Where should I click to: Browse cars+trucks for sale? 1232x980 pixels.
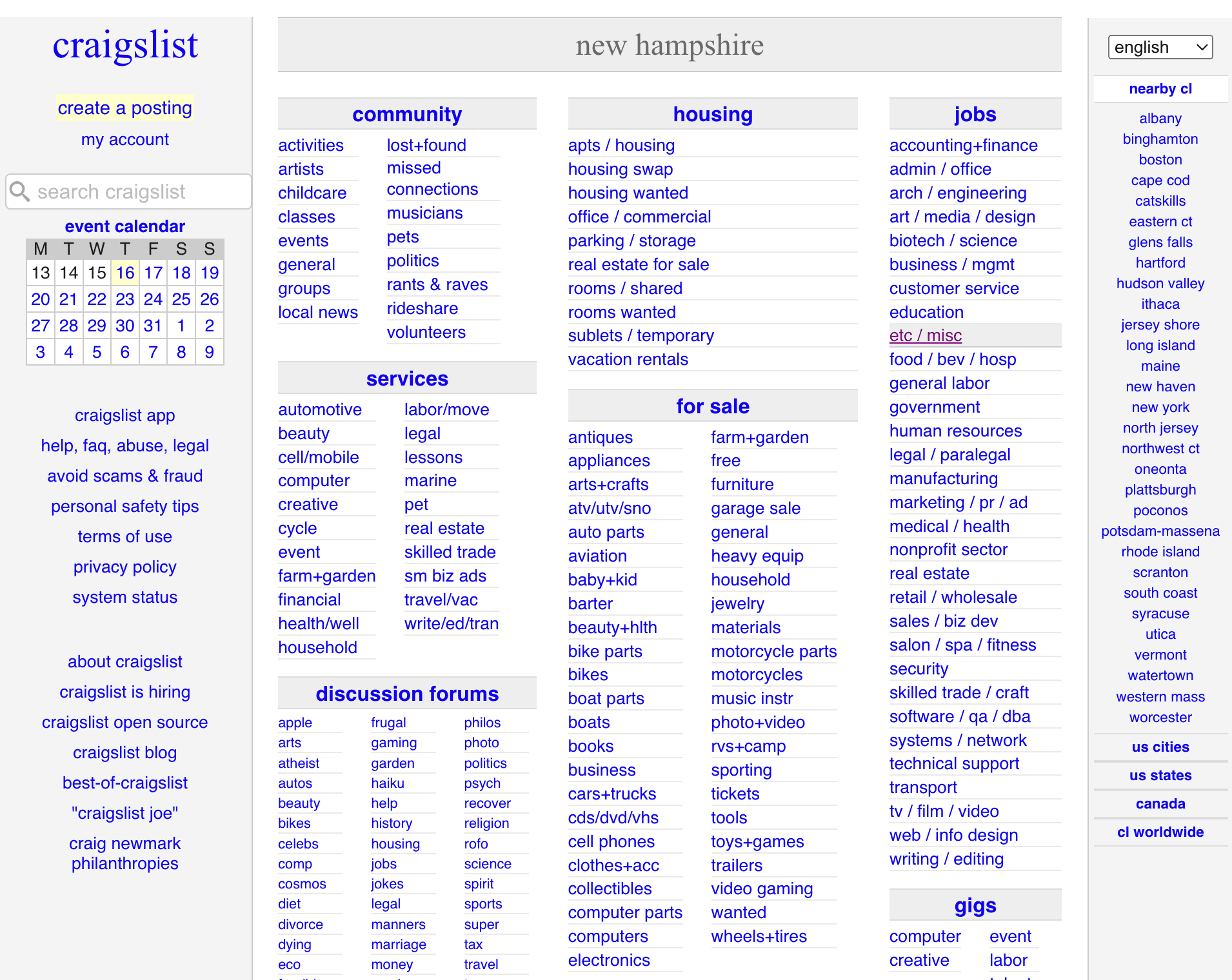click(611, 794)
